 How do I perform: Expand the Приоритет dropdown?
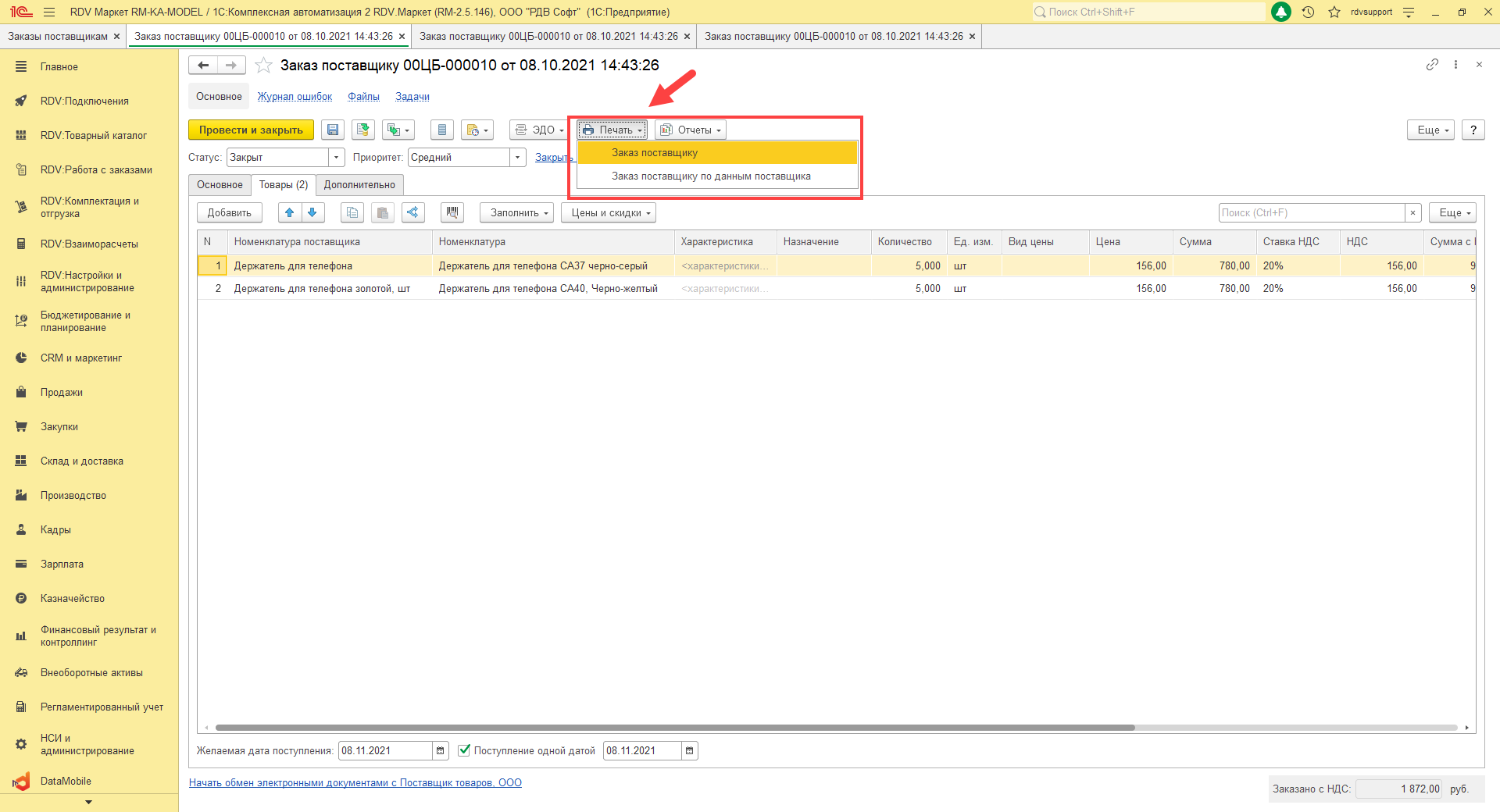pyautogui.click(x=517, y=158)
